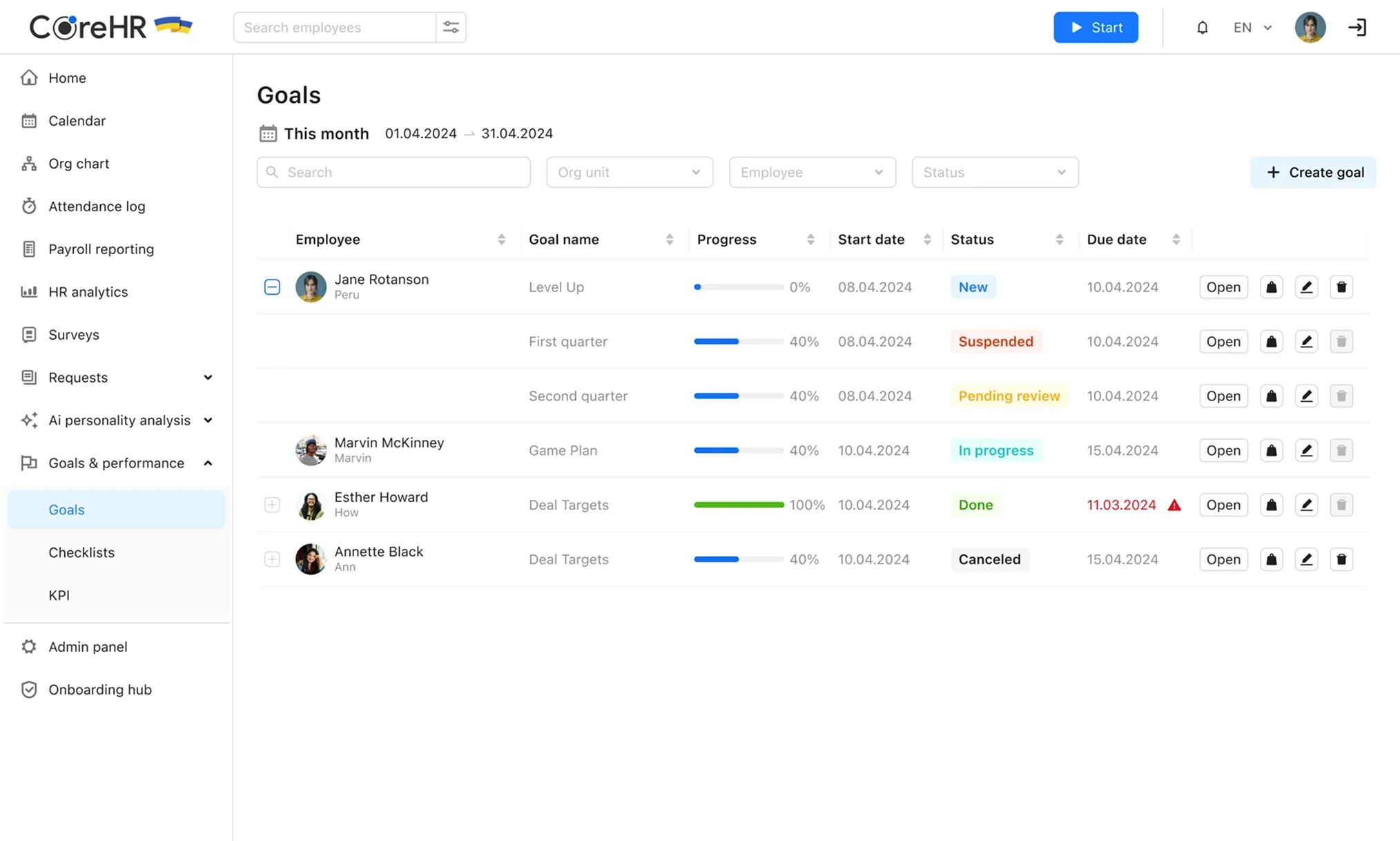
Task: Click the overdue warning triangle icon
Action: tap(1174, 505)
